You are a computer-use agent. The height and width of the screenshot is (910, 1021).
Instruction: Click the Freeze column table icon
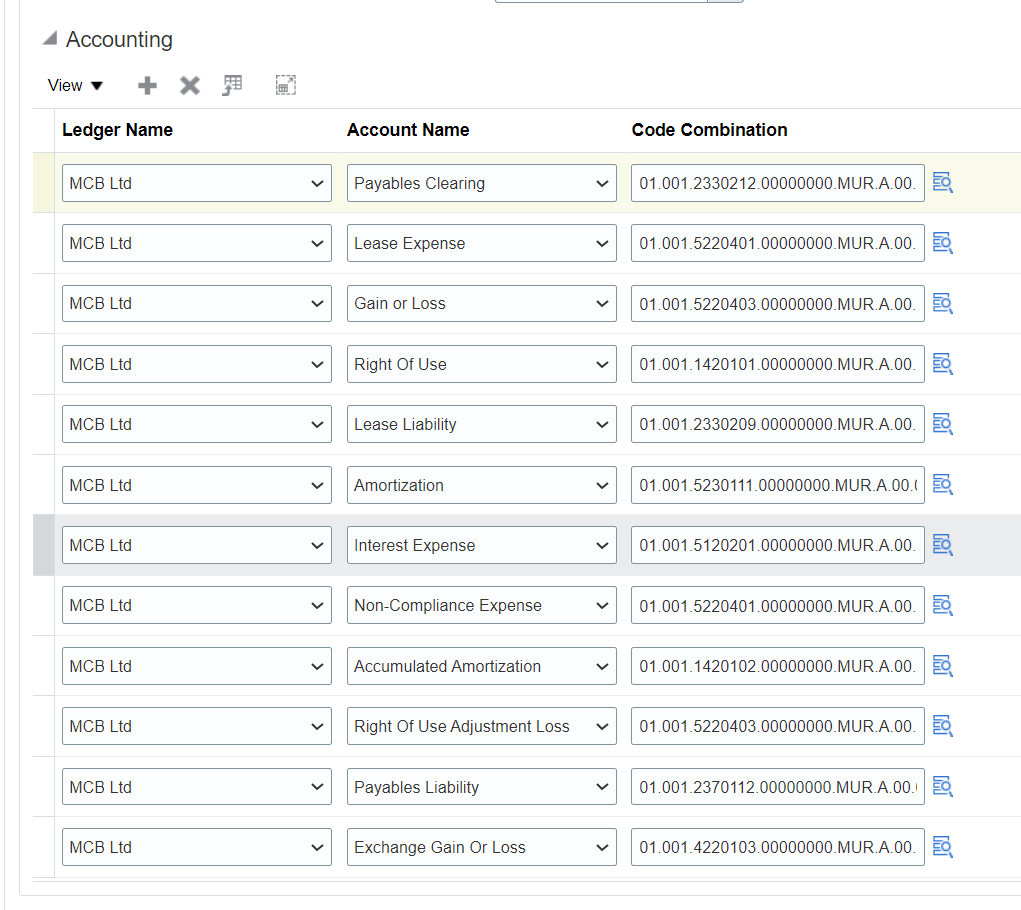click(232, 85)
